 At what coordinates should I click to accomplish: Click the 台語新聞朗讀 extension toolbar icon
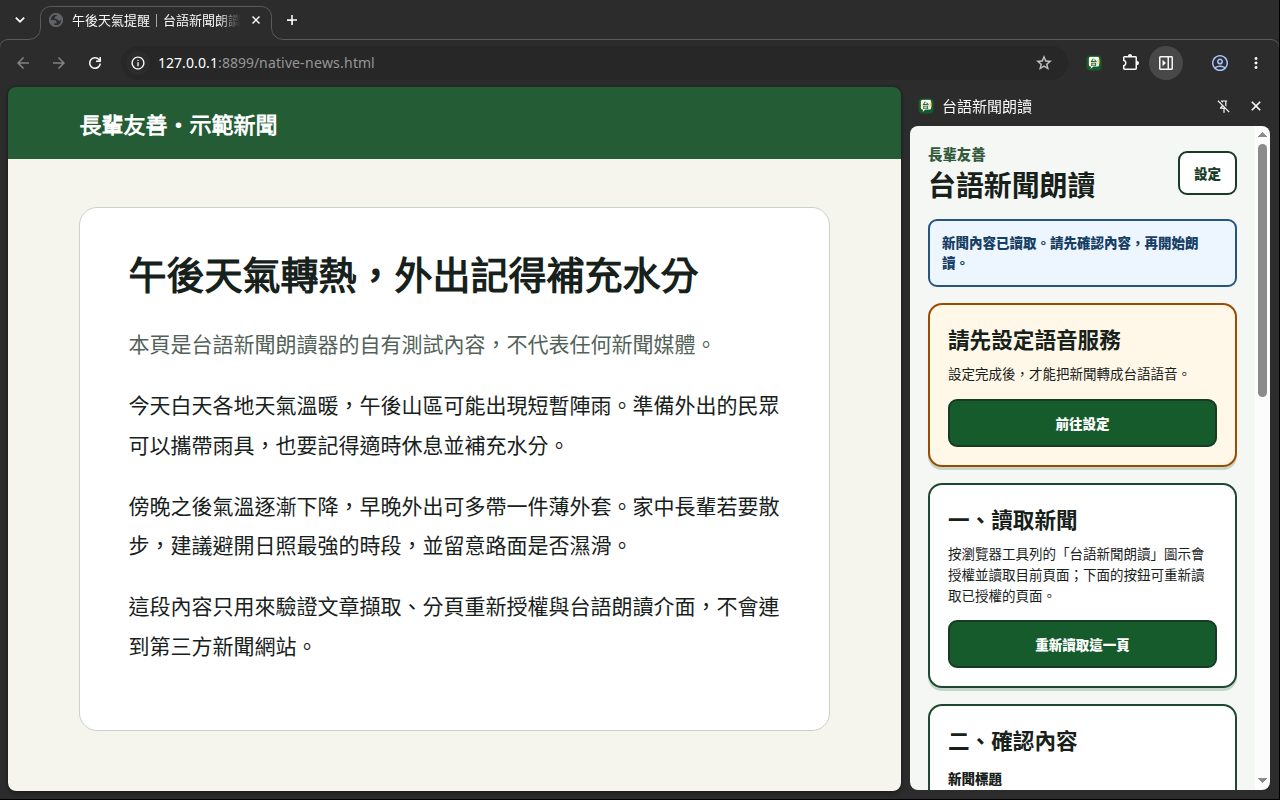pyautogui.click(x=1094, y=63)
